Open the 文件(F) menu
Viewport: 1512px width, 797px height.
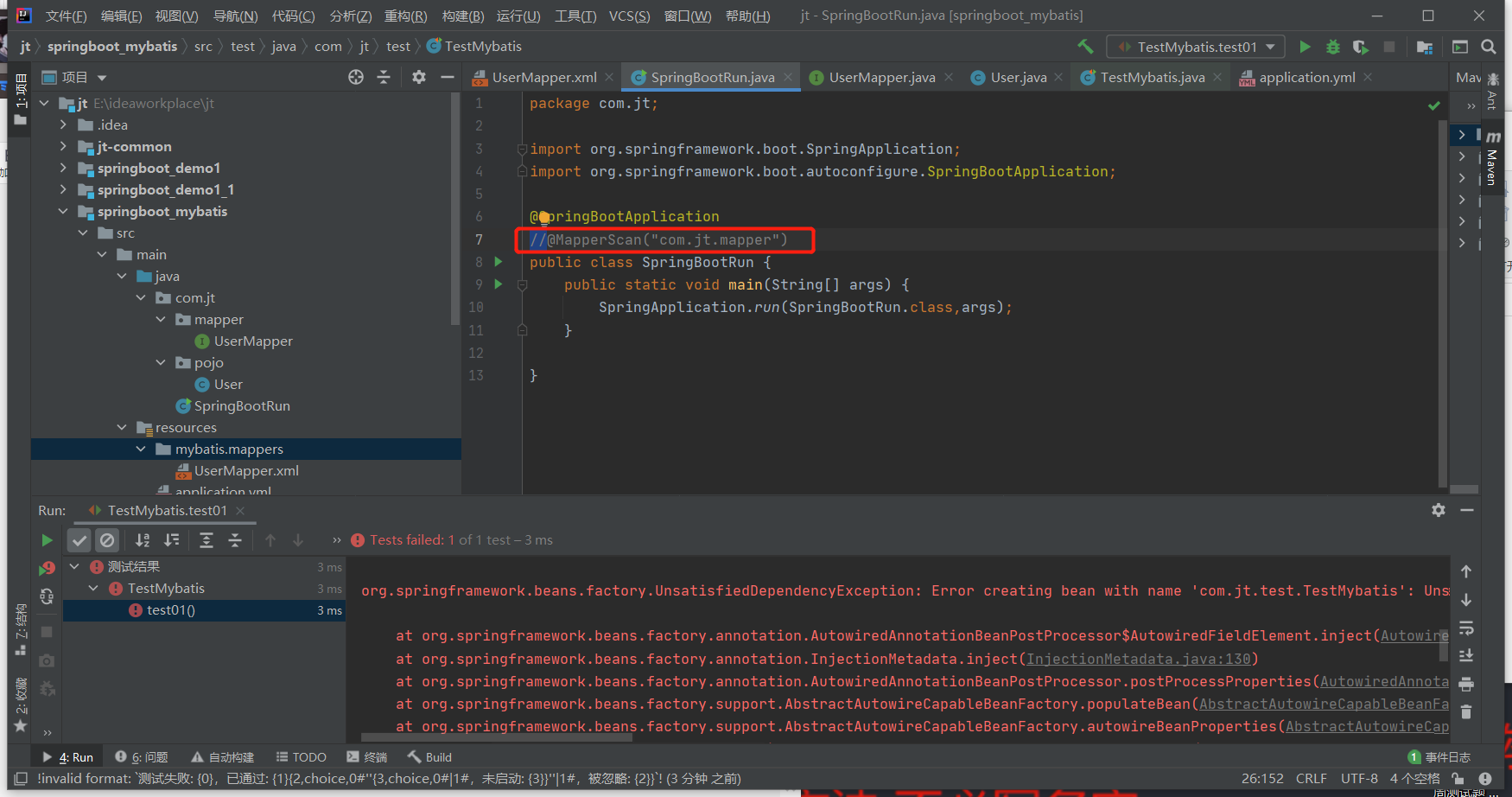tap(66, 16)
